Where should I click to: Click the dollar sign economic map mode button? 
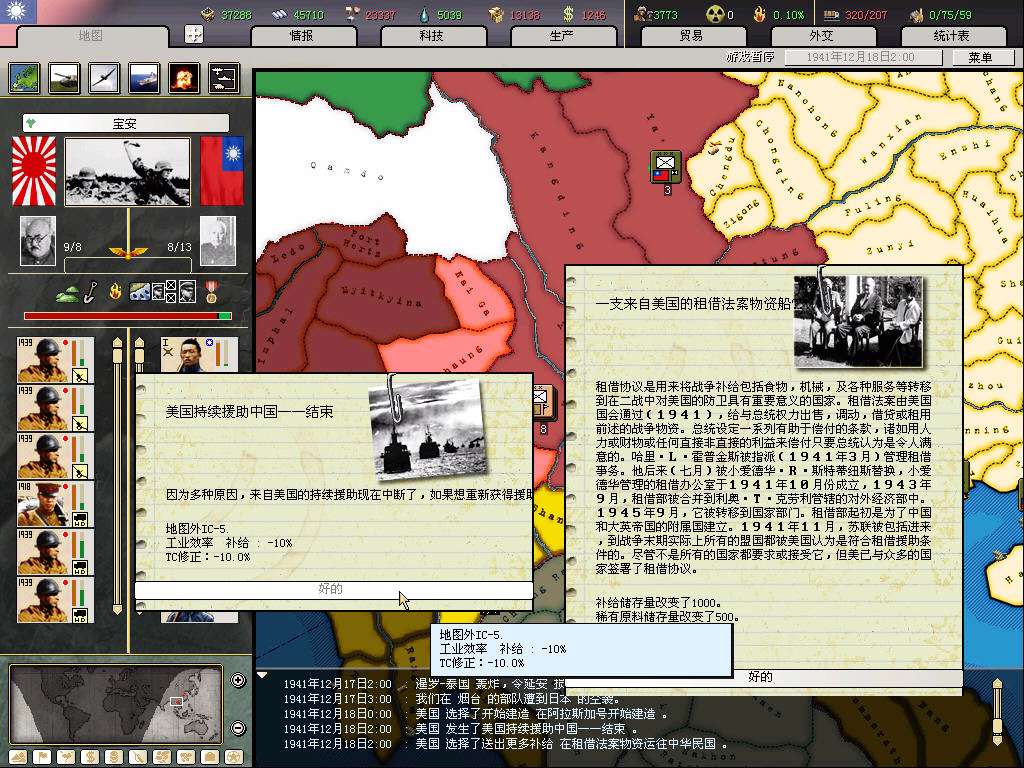(90, 758)
